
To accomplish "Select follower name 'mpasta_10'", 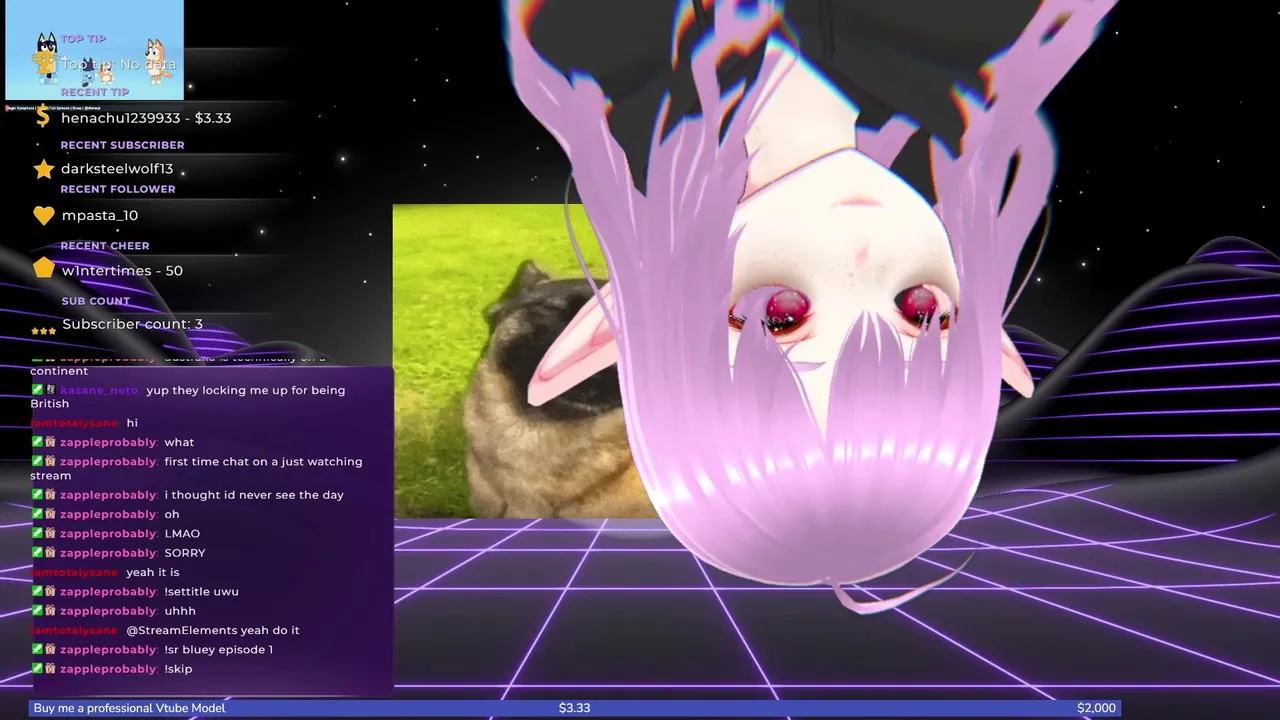I will pos(100,216).
